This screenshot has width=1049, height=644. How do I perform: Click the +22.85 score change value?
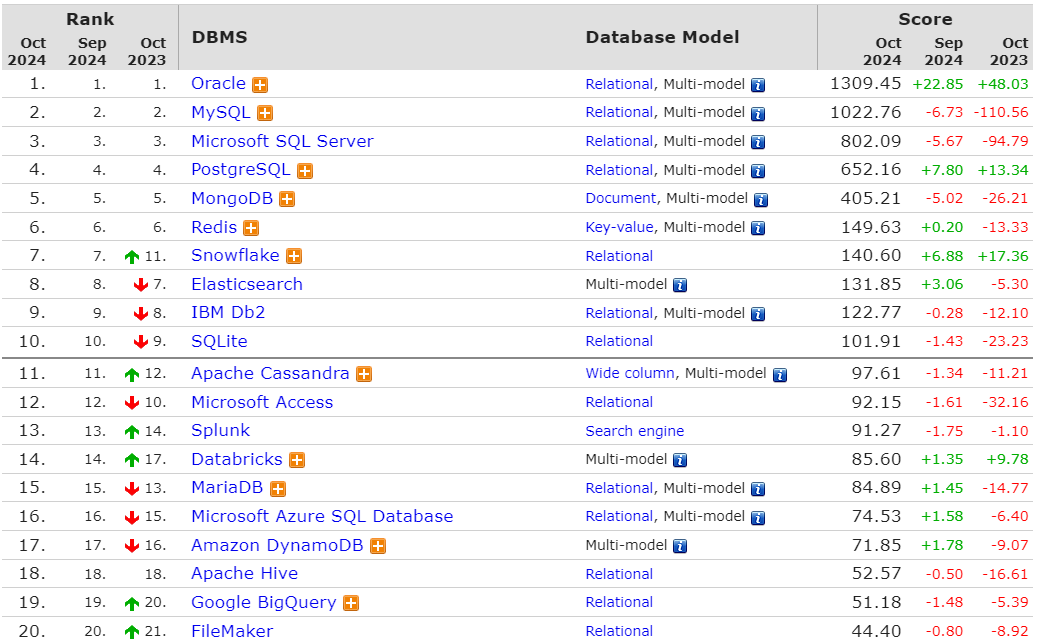pos(938,84)
